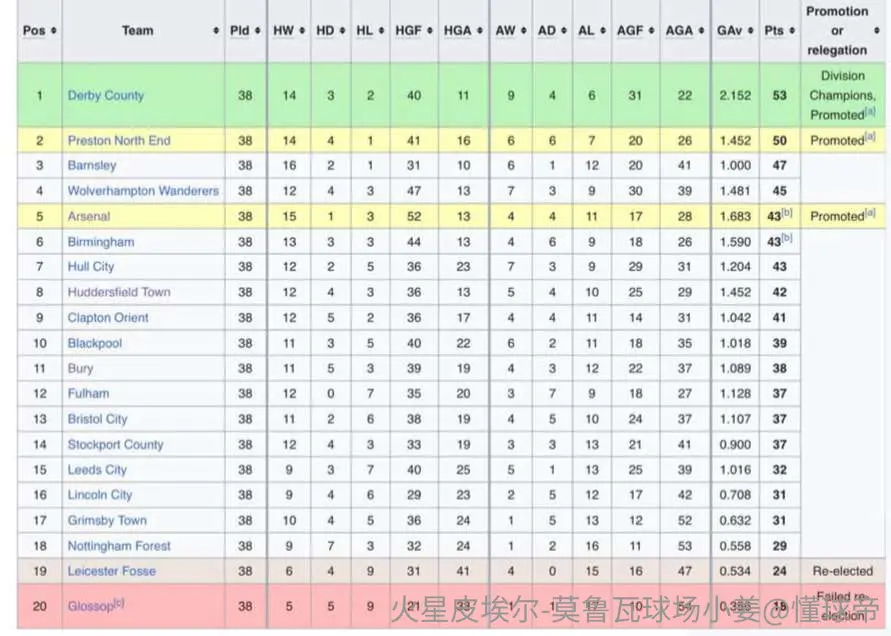Select Leicester Fosse's Re-elected status text
Screen dimensions: 891x636
click(842, 571)
